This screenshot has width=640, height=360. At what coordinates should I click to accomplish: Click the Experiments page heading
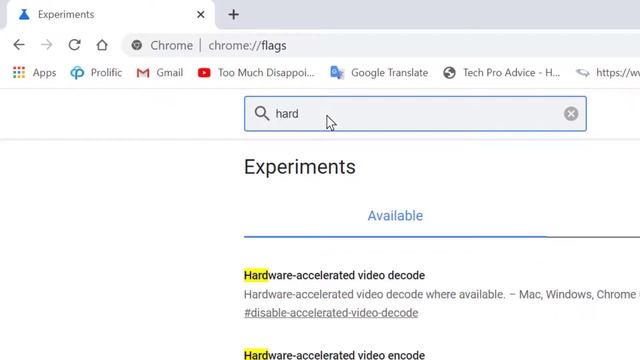(300, 167)
